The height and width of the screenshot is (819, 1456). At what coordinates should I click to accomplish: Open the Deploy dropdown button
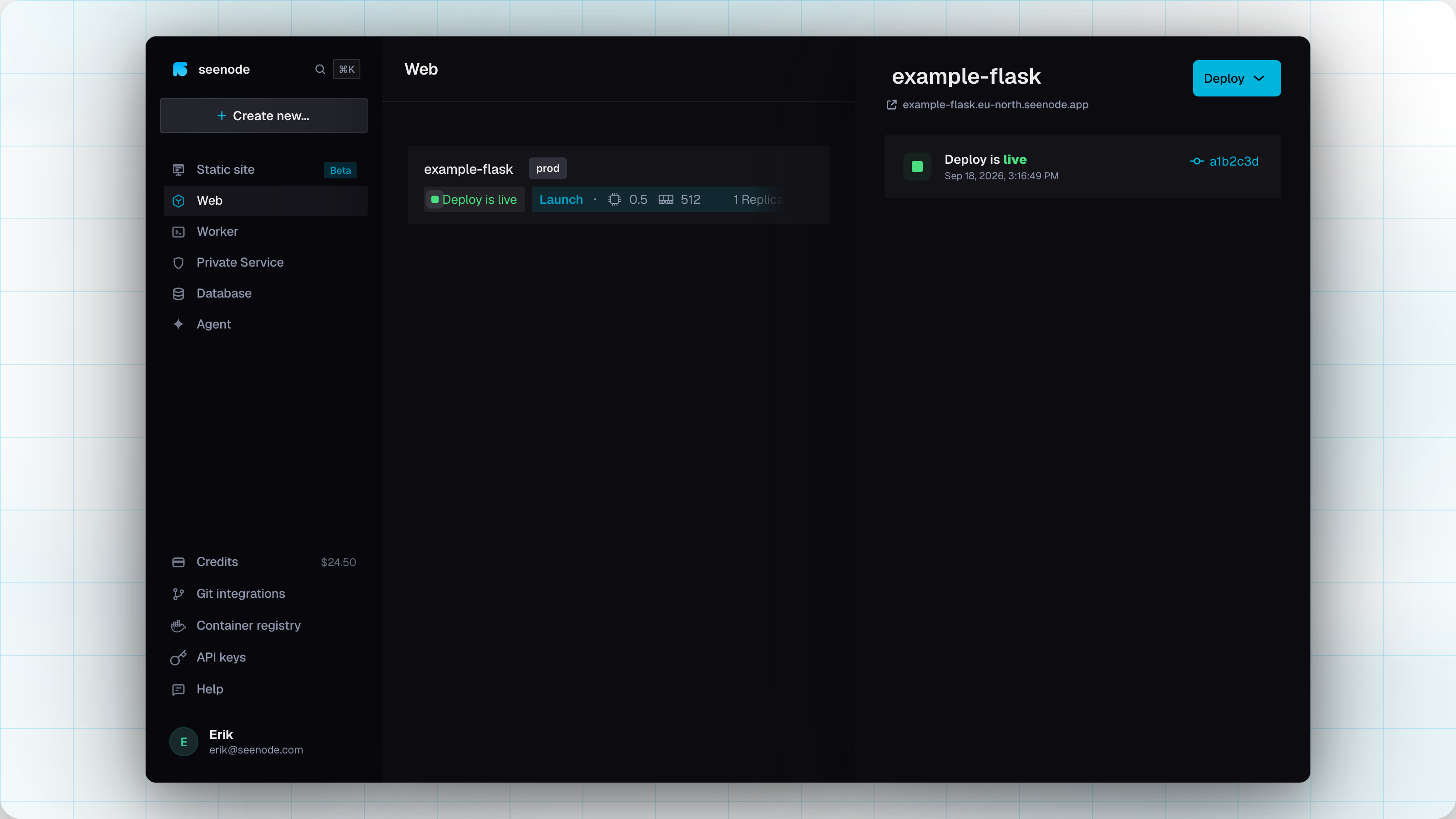pos(1237,78)
